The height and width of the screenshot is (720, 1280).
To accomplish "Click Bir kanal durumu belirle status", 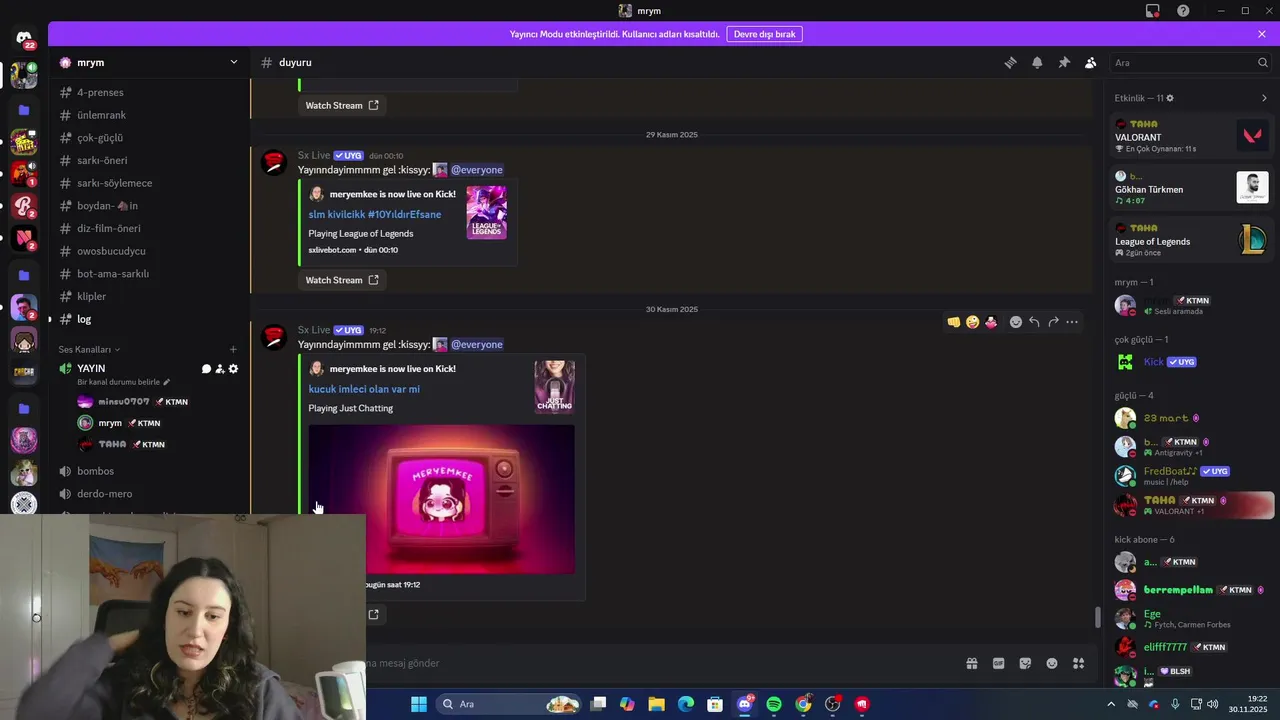I will click(x=124, y=382).
